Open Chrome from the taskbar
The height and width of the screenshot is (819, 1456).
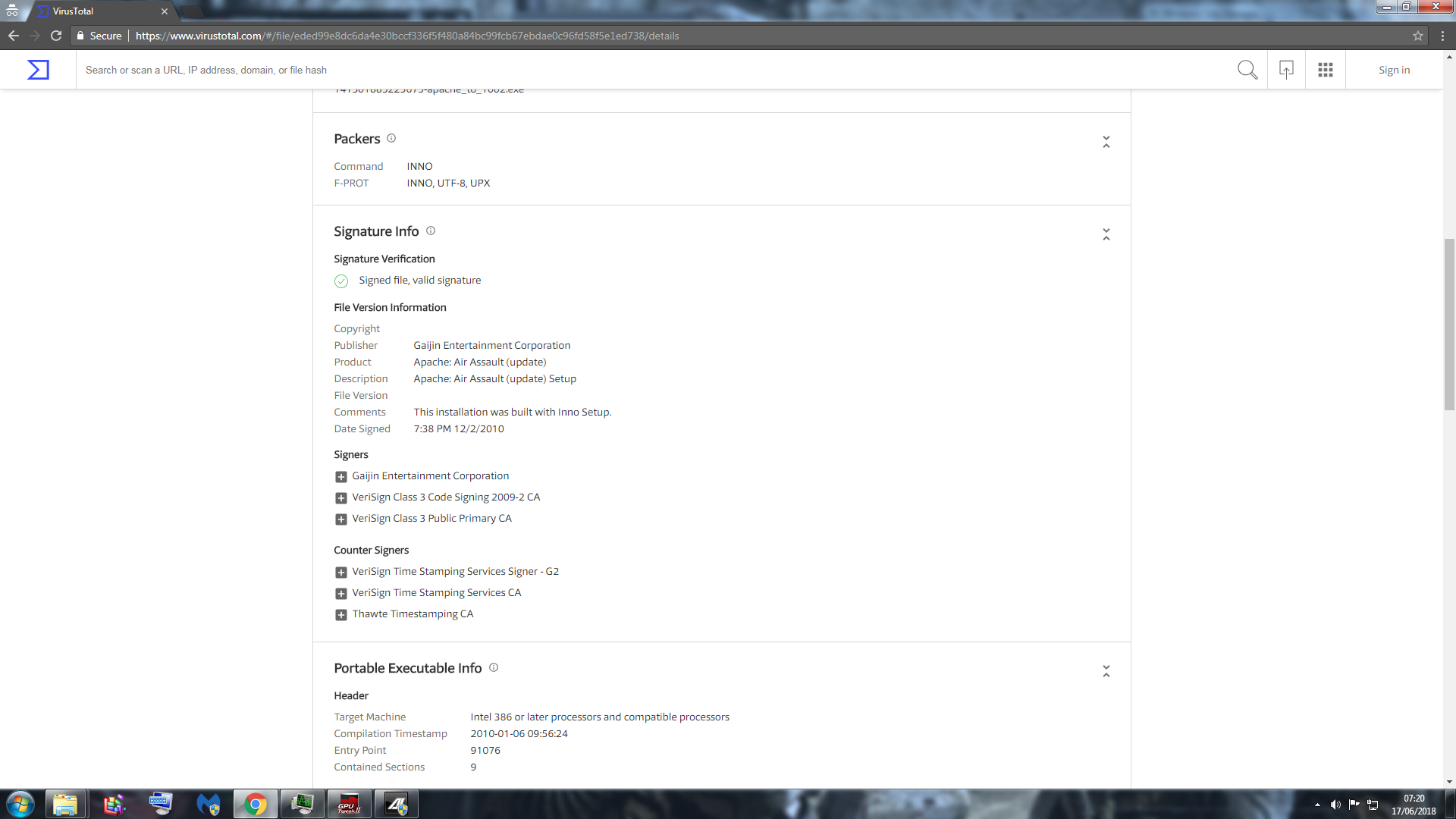[255, 804]
